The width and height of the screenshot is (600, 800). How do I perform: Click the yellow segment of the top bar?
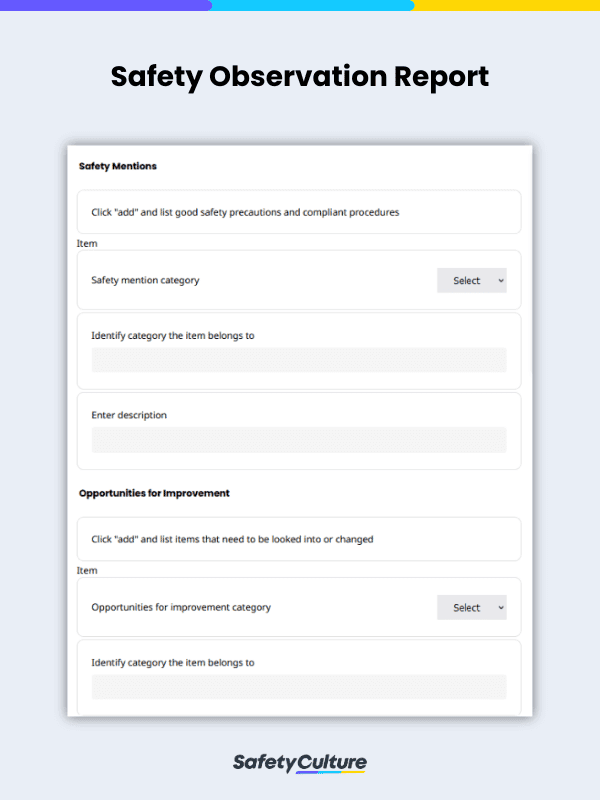tap(507, 5)
